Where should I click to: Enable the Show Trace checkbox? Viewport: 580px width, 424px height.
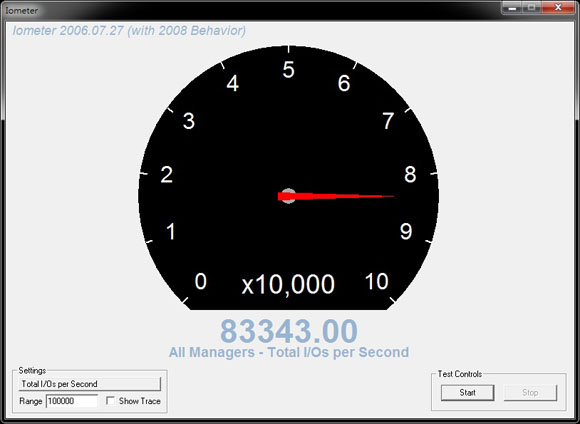click(110, 401)
